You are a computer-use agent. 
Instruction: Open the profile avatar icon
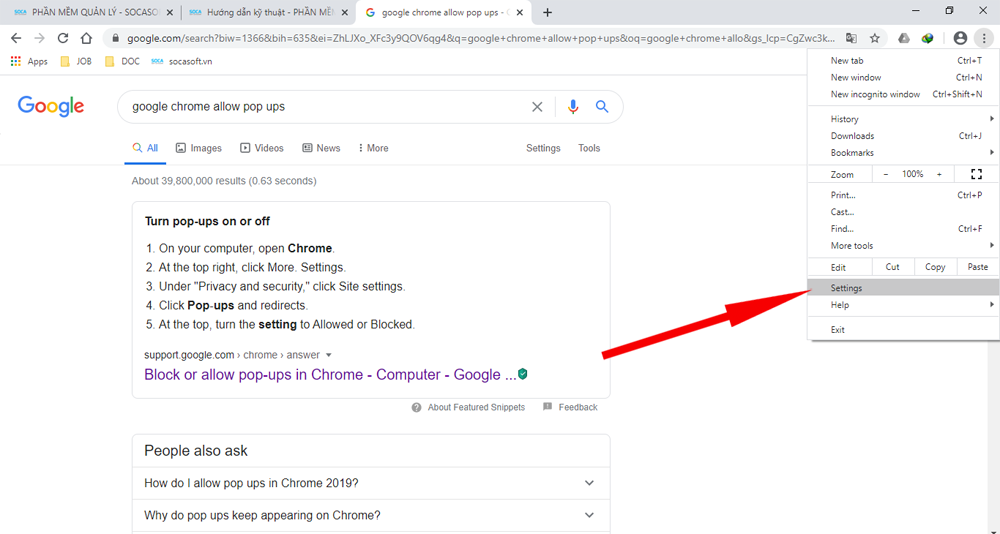(960, 38)
